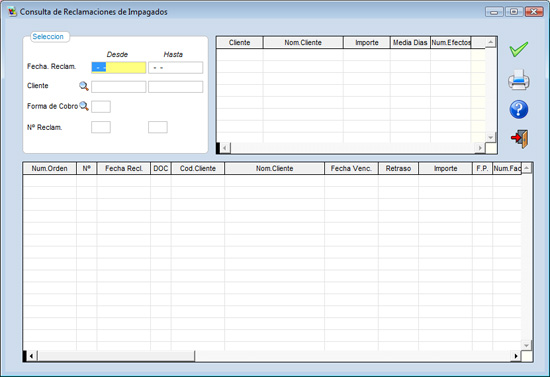The image size is (550, 377).
Task: Click the Nº column header in lower grid
Action: click(87, 168)
